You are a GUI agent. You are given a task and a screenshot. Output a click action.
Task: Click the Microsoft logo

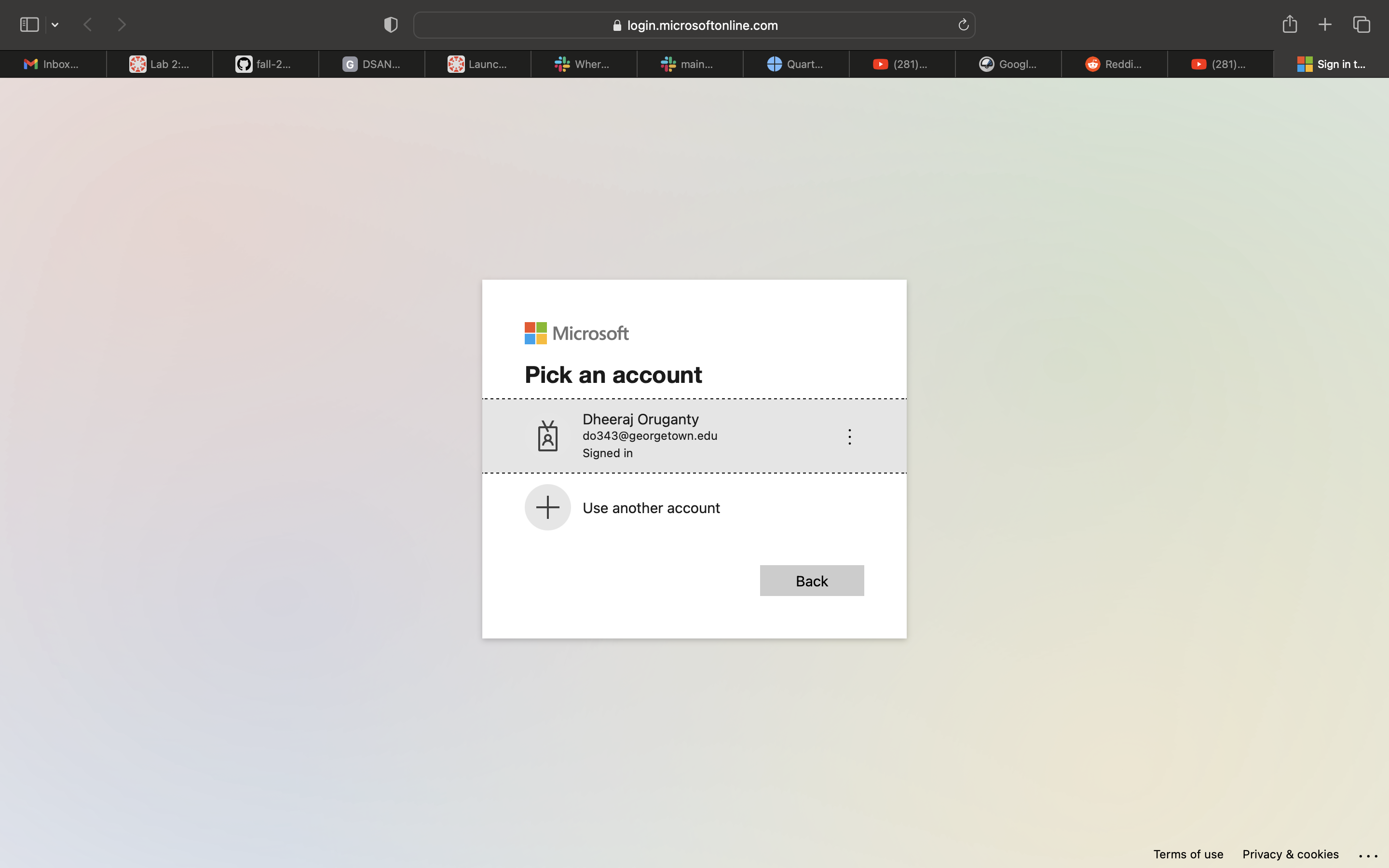(576, 334)
